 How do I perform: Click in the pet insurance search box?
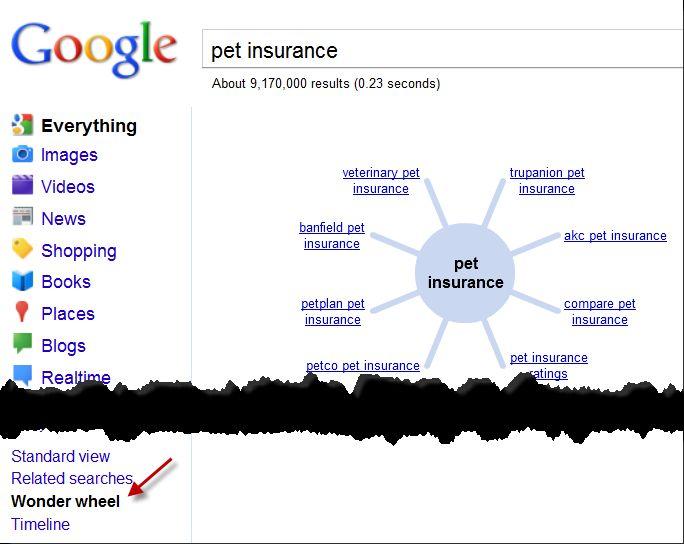coord(440,50)
